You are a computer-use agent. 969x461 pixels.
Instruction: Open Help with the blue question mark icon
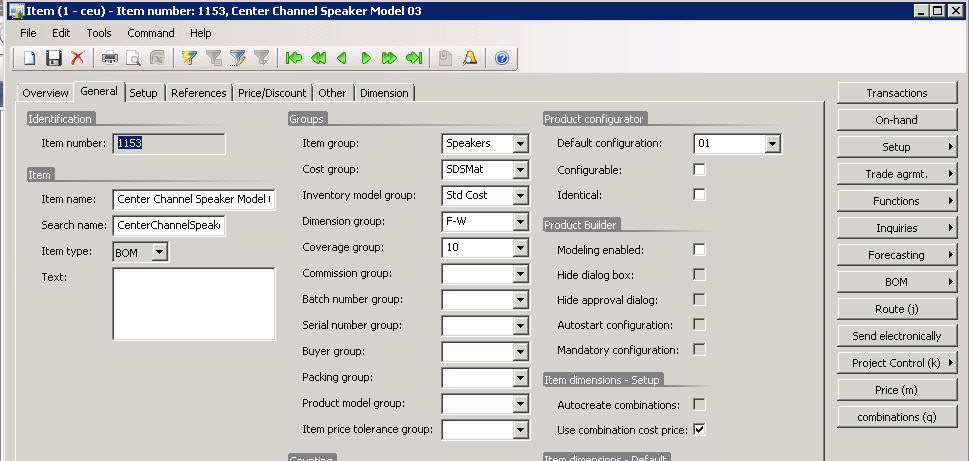pos(501,58)
